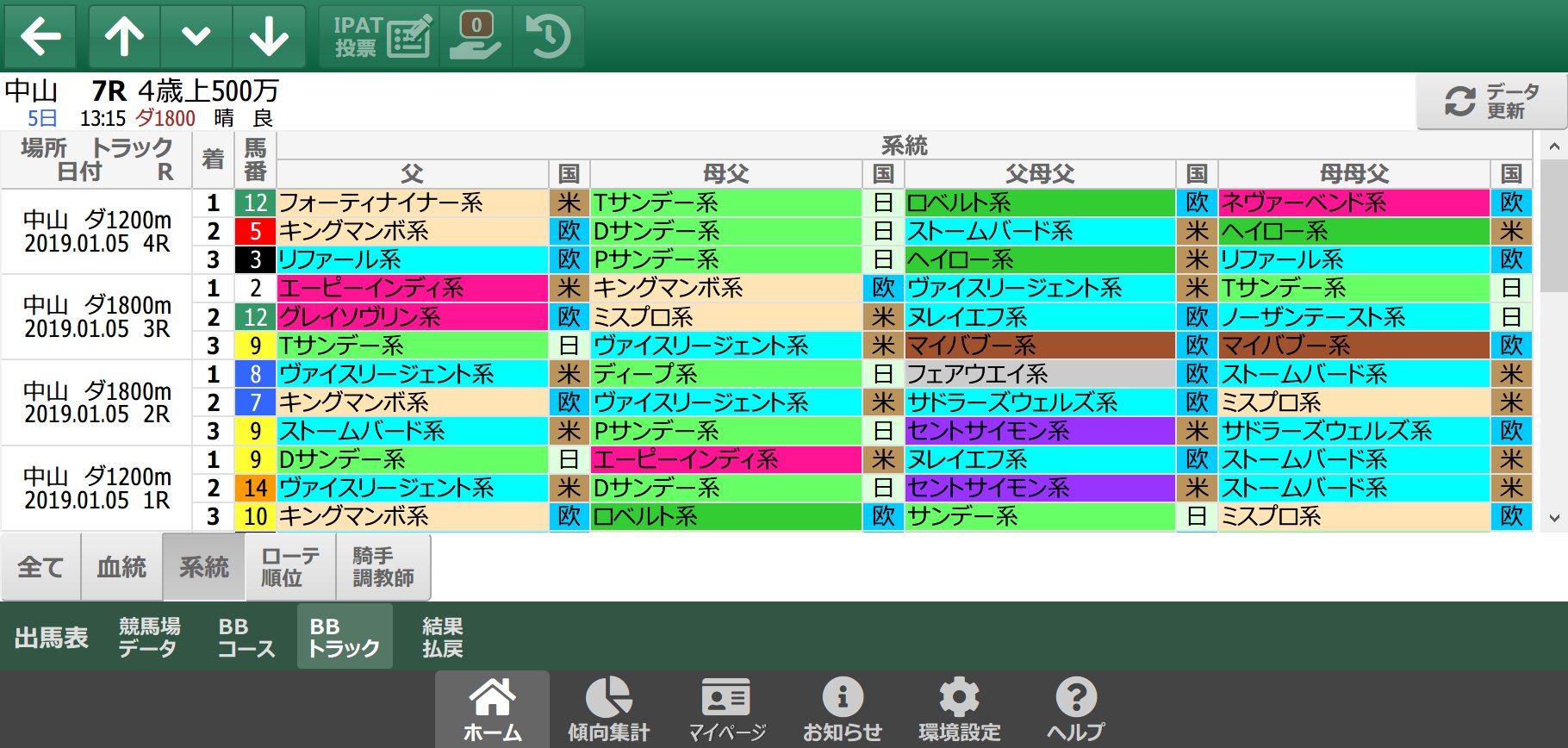
Task: Click ディープ系 cell
Action: coord(725,374)
